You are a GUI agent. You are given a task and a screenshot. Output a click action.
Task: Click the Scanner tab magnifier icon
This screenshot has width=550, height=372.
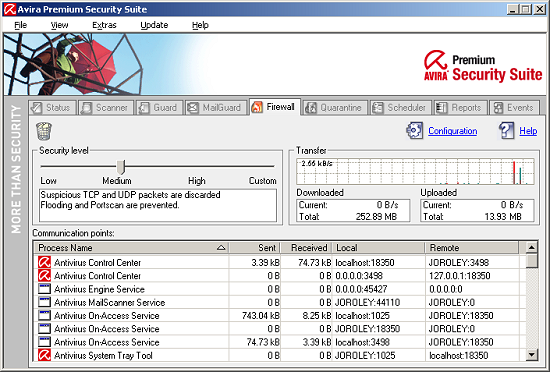86,108
